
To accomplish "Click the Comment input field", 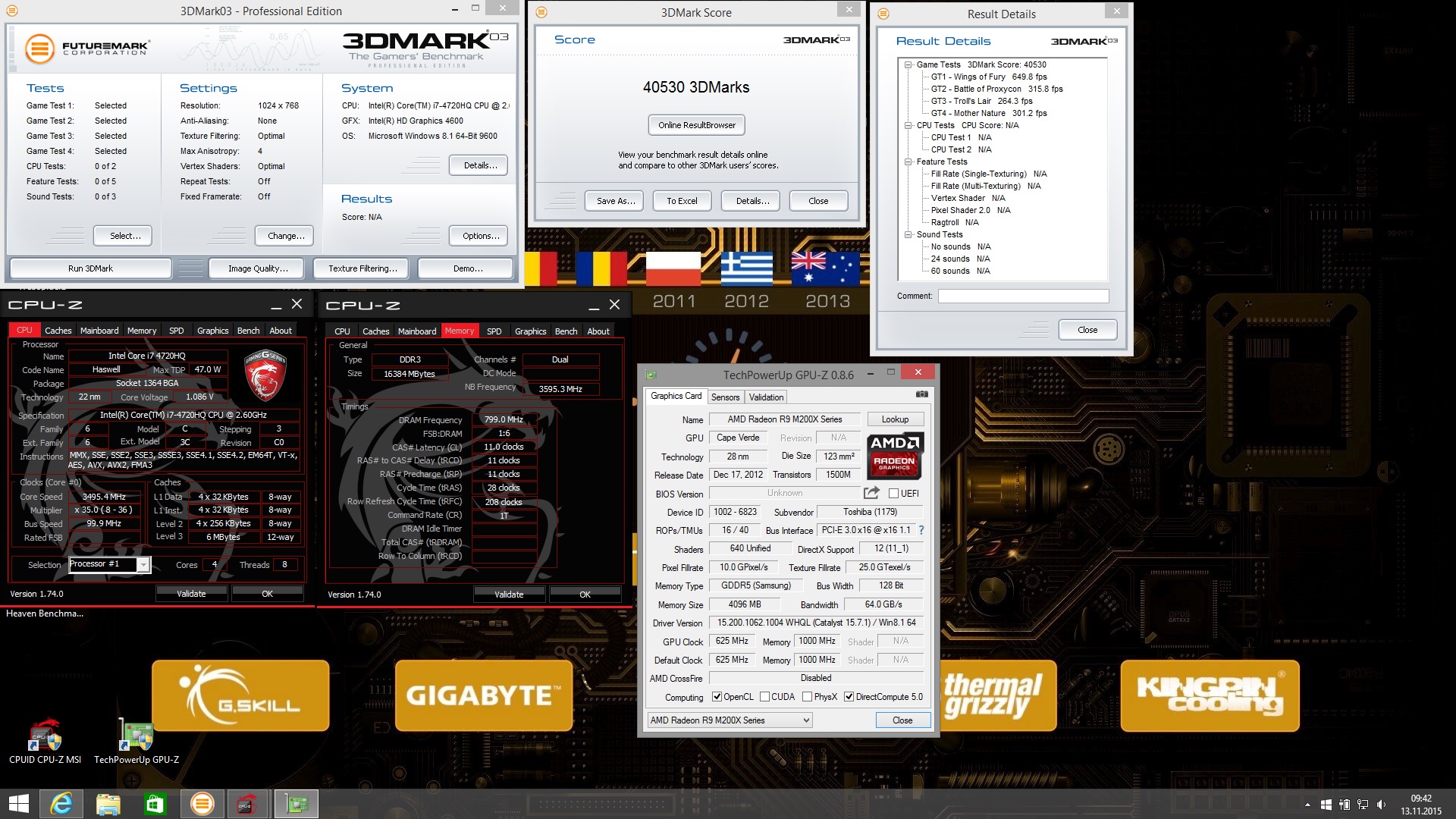I will (1023, 297).
